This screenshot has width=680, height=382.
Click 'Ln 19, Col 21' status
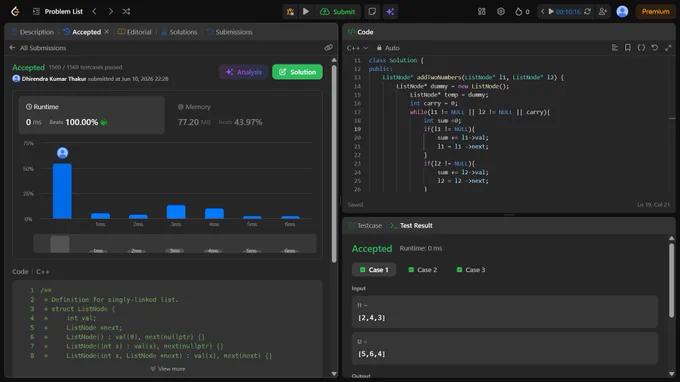(653, 205)
